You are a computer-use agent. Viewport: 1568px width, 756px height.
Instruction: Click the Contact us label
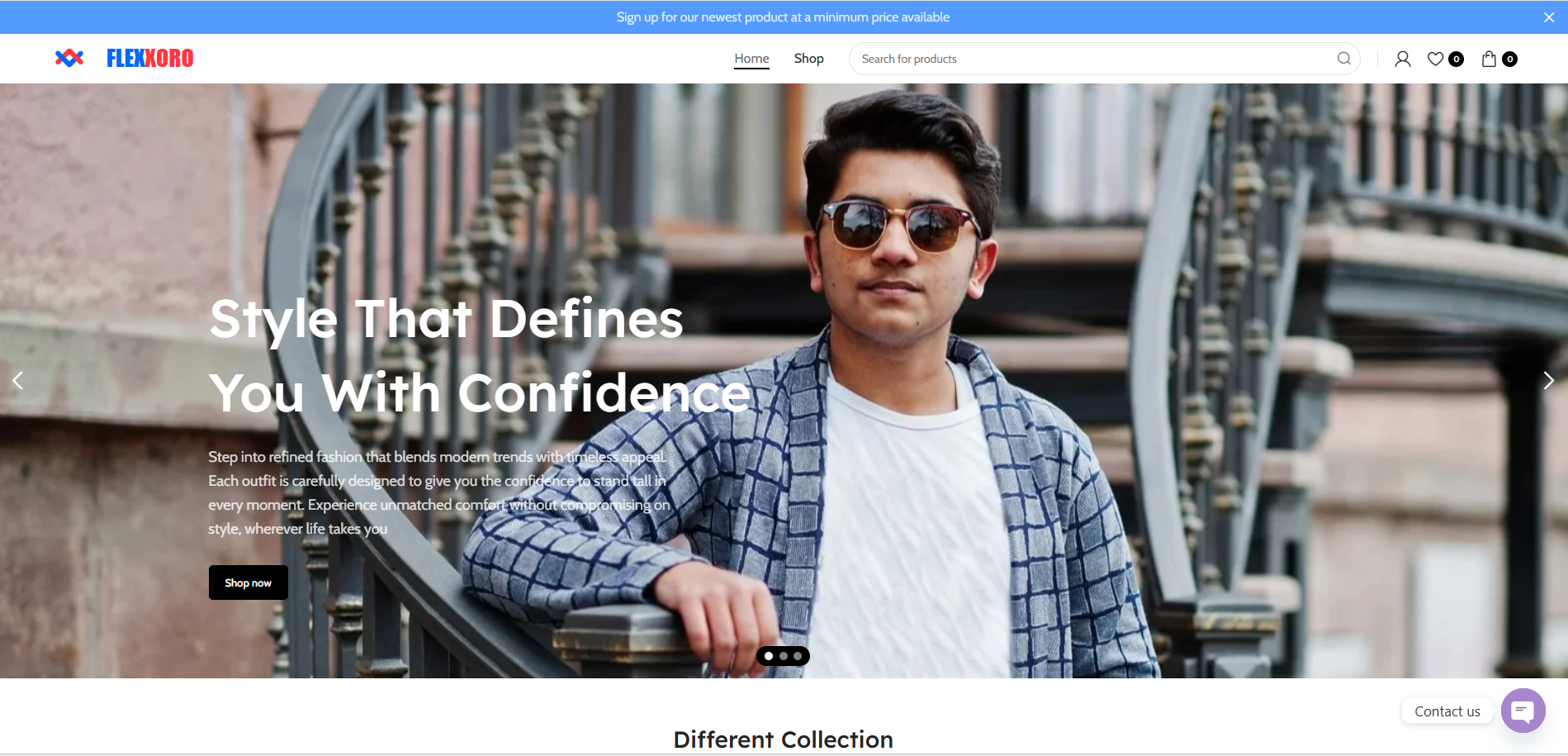pyautogui.click(x=1447, y=711)
